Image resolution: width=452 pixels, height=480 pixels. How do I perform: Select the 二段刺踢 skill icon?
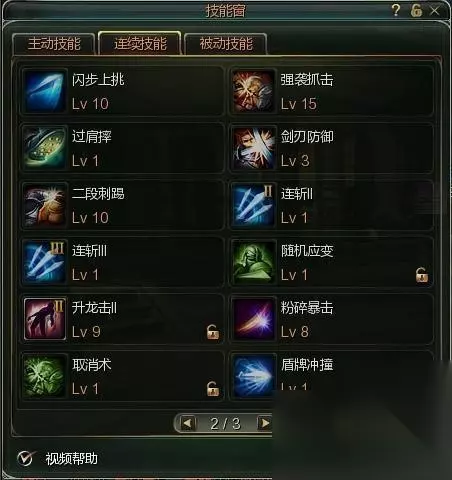click(45, 205)
